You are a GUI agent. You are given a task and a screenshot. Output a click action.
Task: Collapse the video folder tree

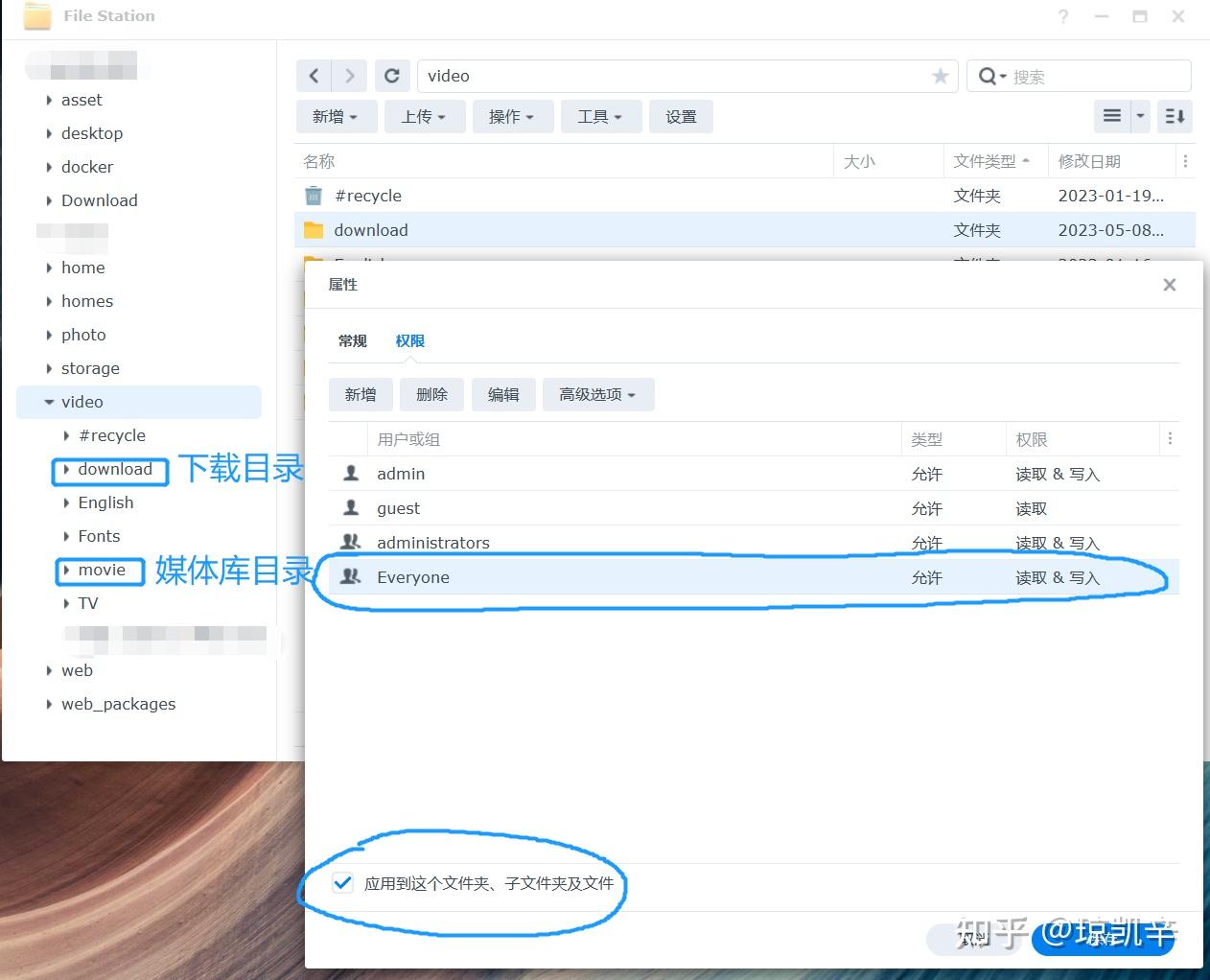click(49, 402)
